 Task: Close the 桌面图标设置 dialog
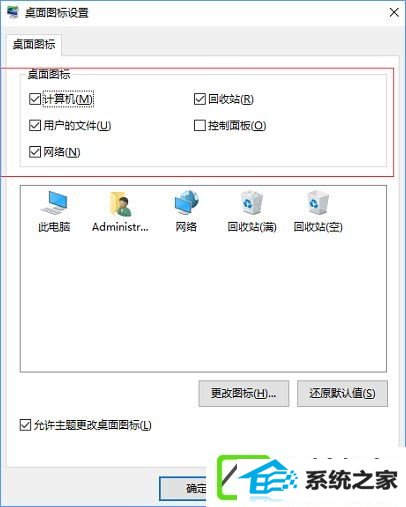(x=394, y=13)
